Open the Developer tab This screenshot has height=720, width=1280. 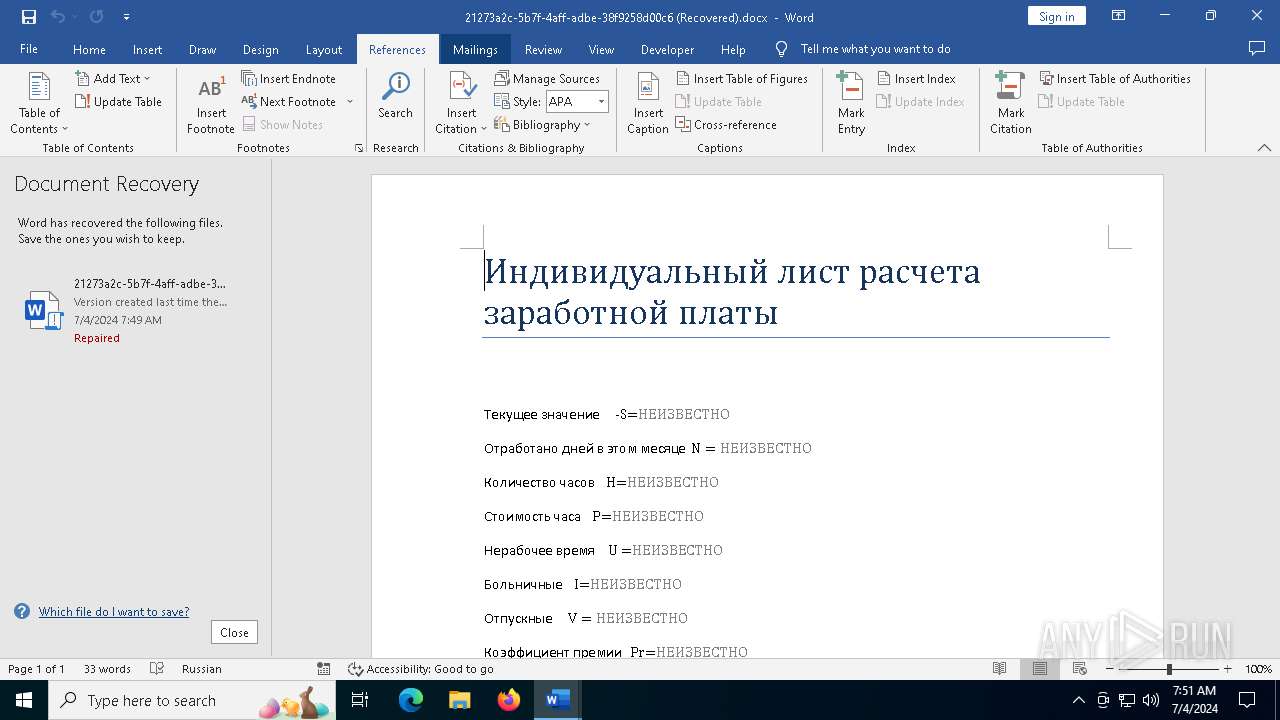pyautogui.click(x=667, y=49)
